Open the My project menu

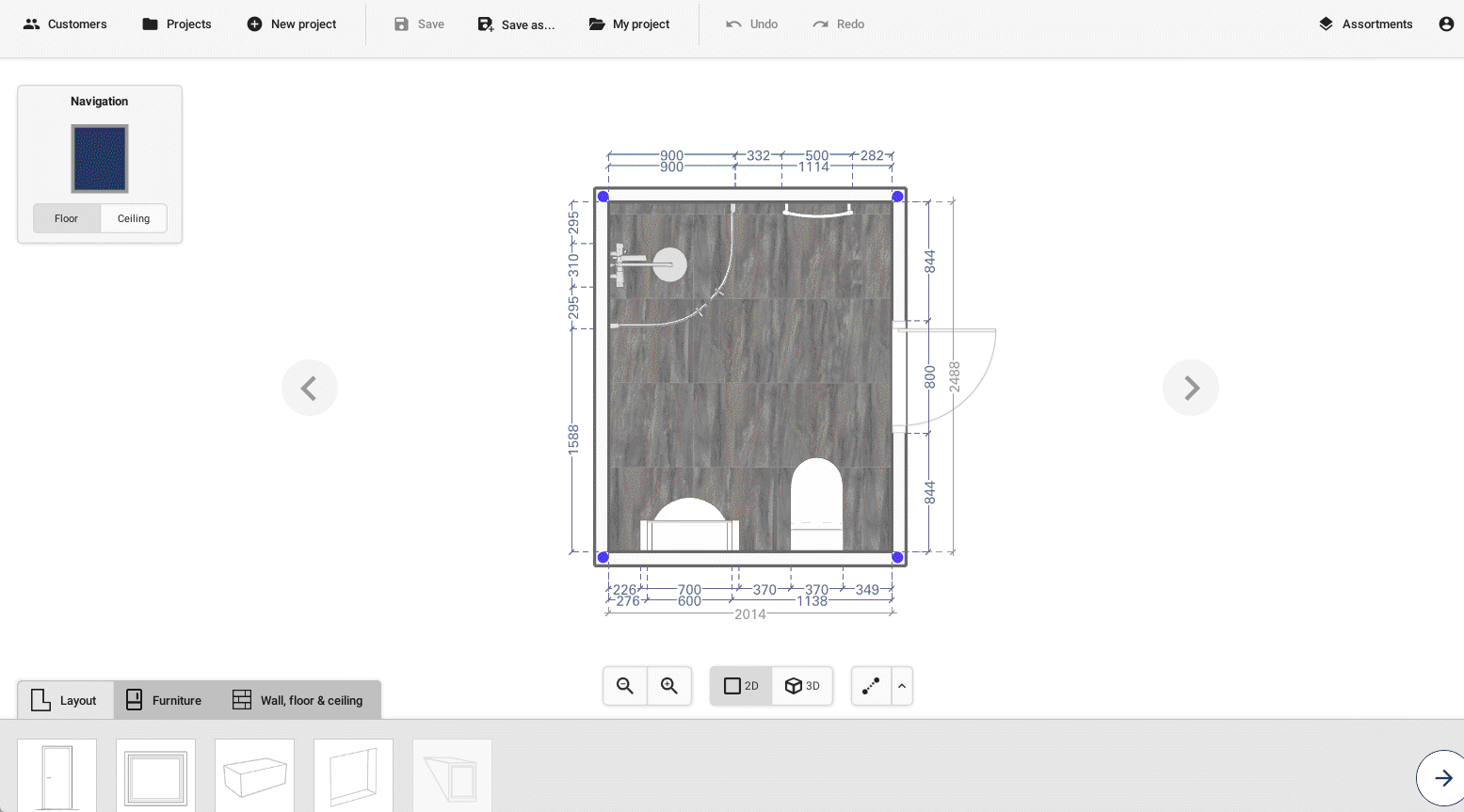coord(629,24)
